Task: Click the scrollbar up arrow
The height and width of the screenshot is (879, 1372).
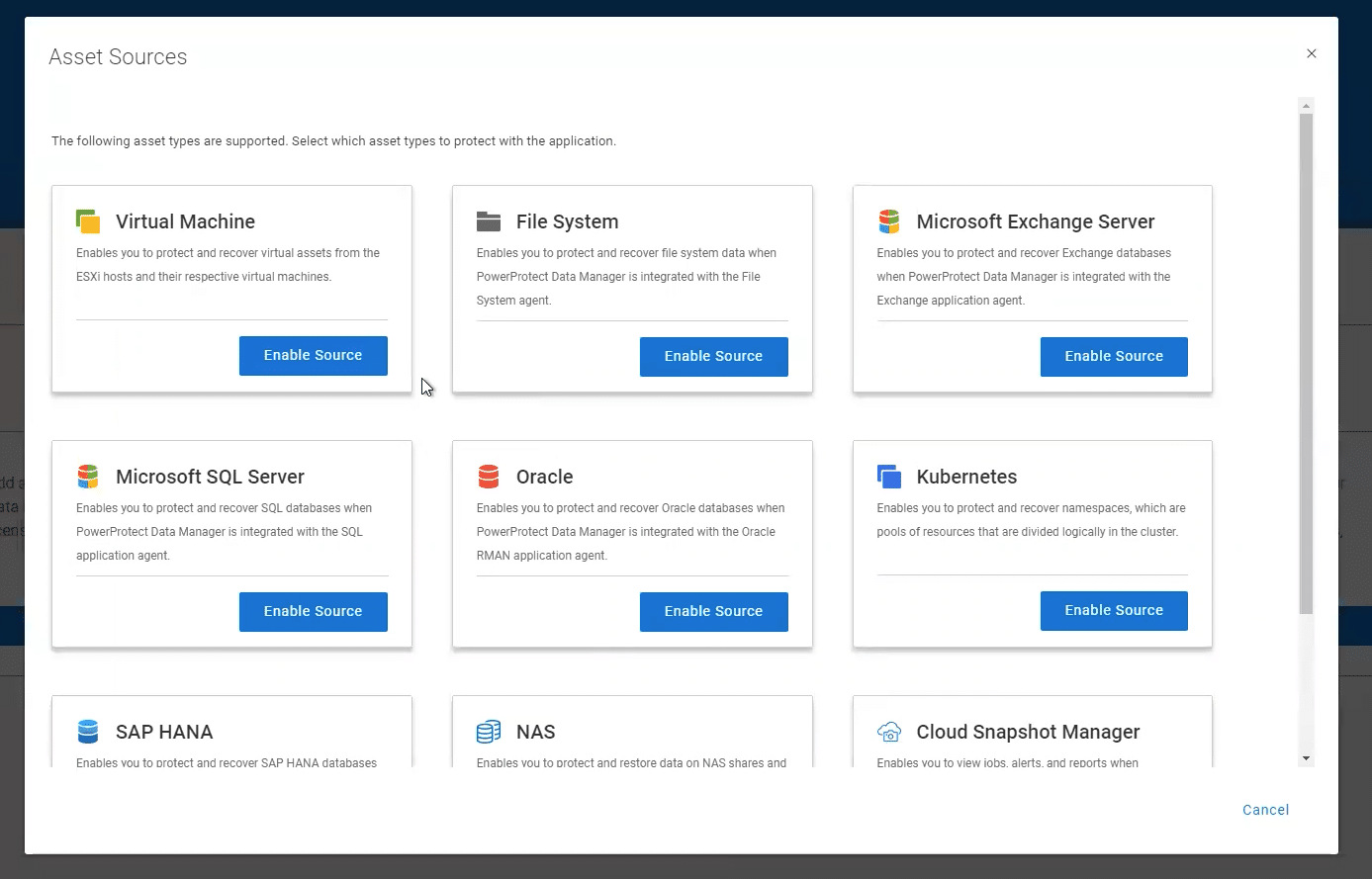Action: 1306,105
